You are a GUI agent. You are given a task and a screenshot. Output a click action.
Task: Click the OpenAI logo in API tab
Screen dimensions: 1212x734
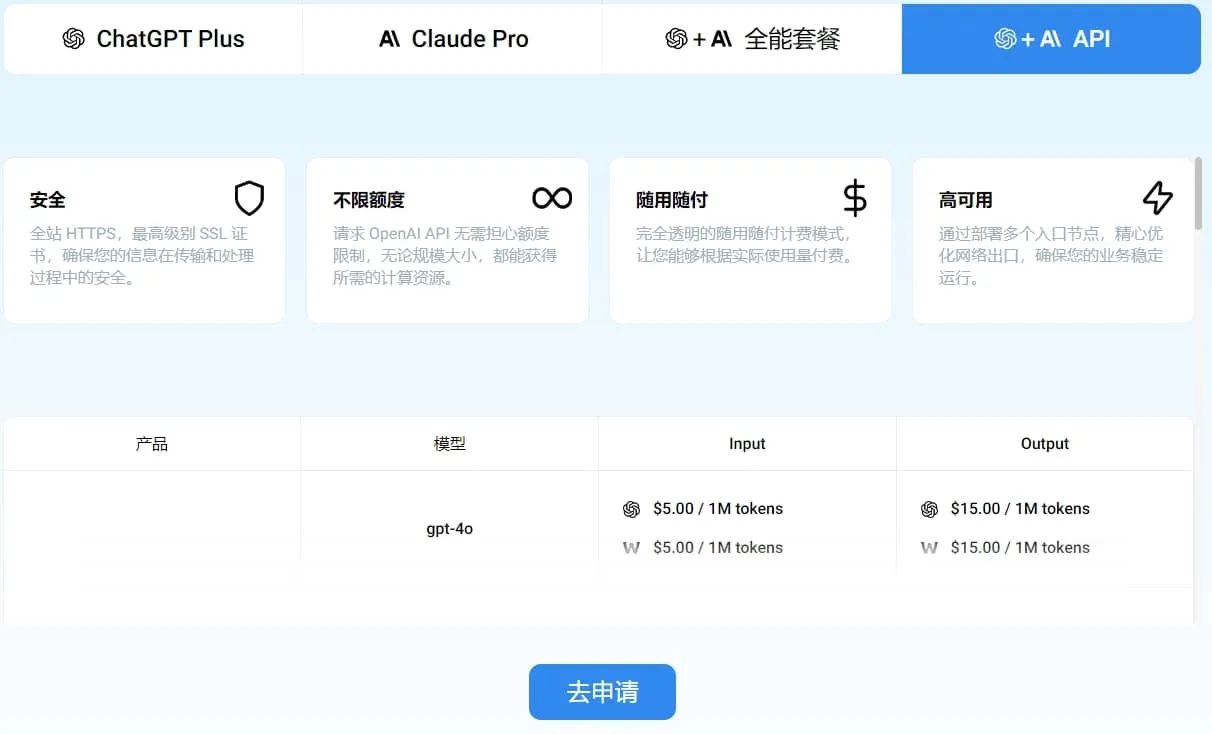click(x=1005, y=39)
